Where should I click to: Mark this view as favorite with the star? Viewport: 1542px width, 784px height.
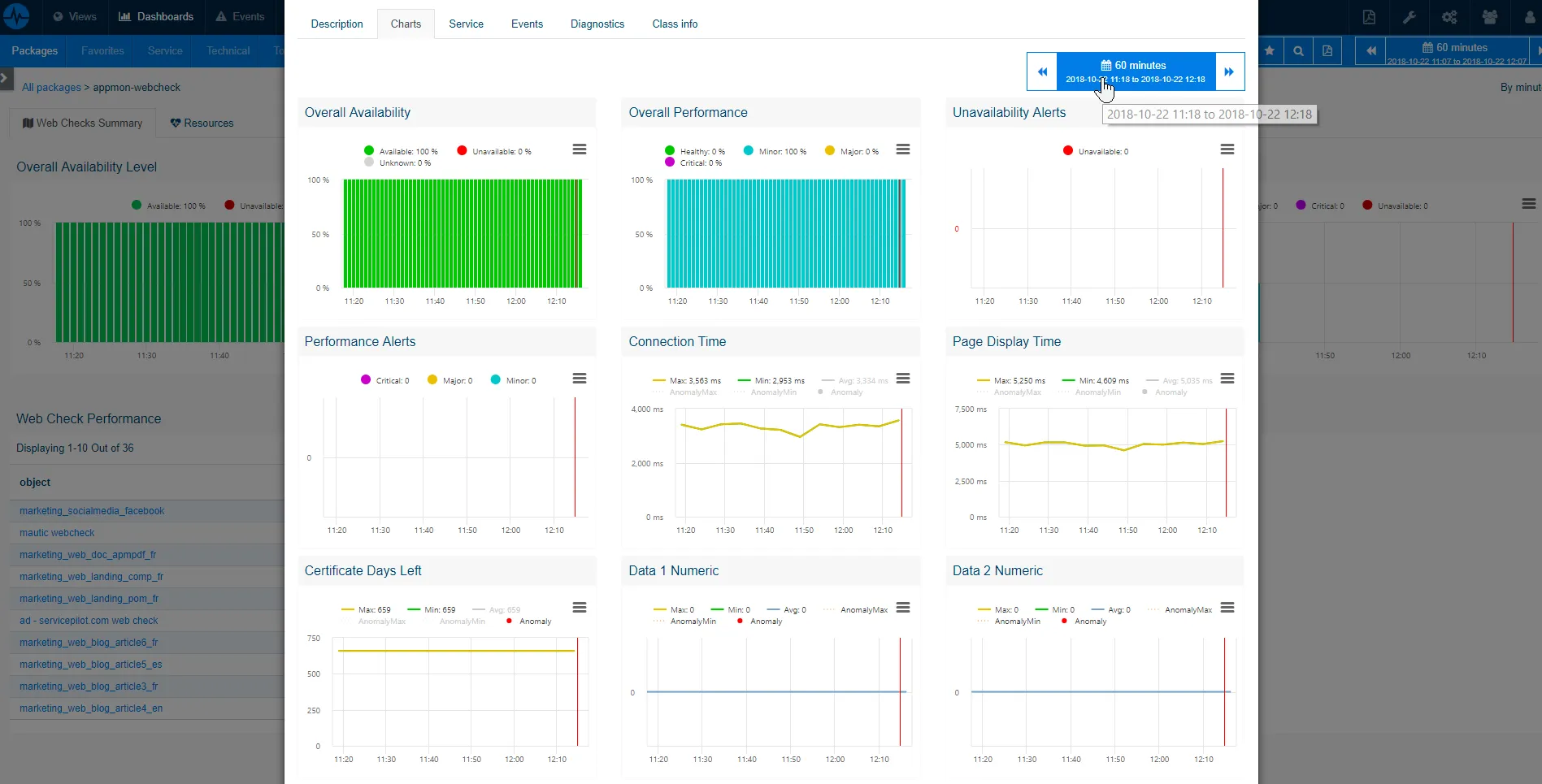coord(1269,50)
